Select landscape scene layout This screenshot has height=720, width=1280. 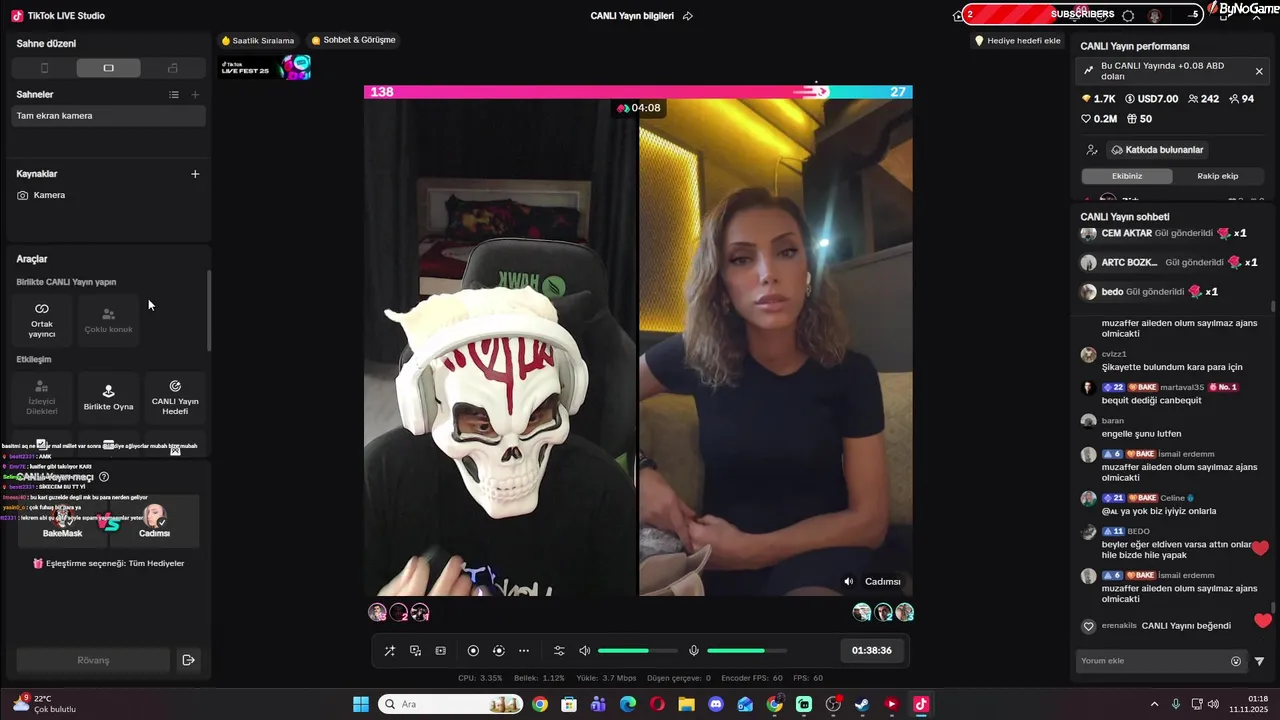pos(108,68)
